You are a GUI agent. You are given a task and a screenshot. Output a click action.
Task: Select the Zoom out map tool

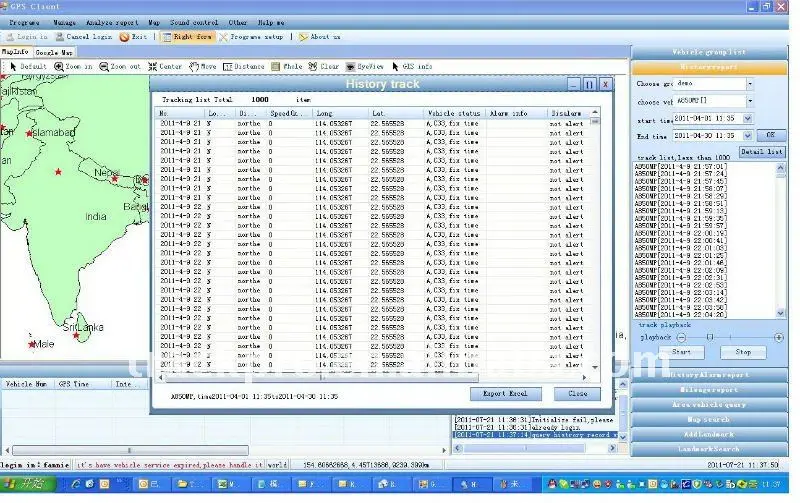[x=120, y=67]
